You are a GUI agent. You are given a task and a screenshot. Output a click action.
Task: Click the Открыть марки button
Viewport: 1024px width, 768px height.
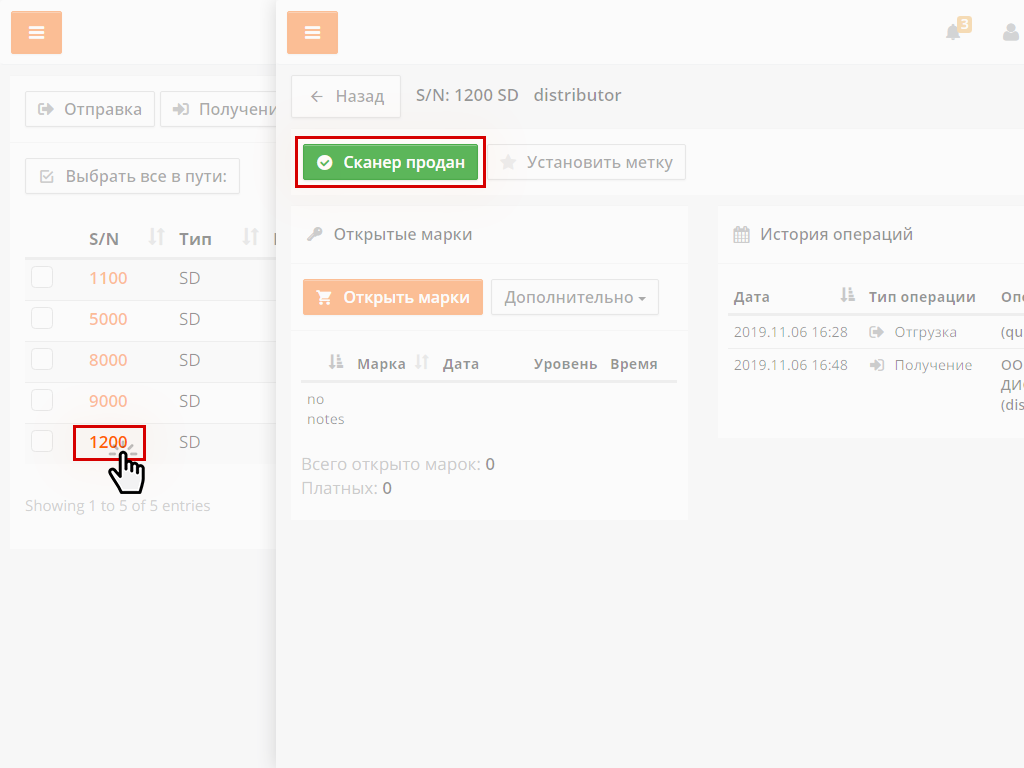tap(393, 297)
